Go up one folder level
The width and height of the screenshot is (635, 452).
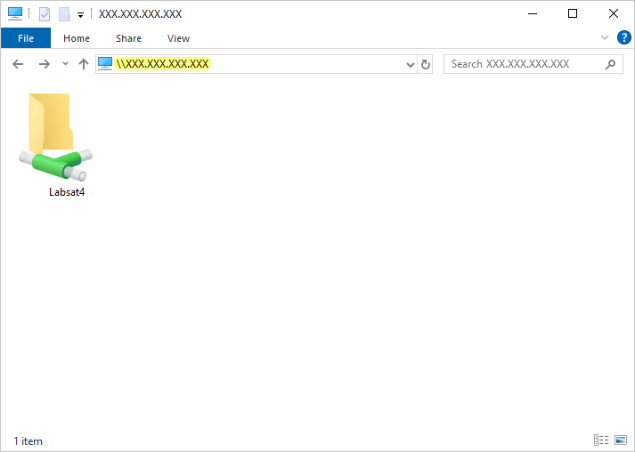[83, 64]
